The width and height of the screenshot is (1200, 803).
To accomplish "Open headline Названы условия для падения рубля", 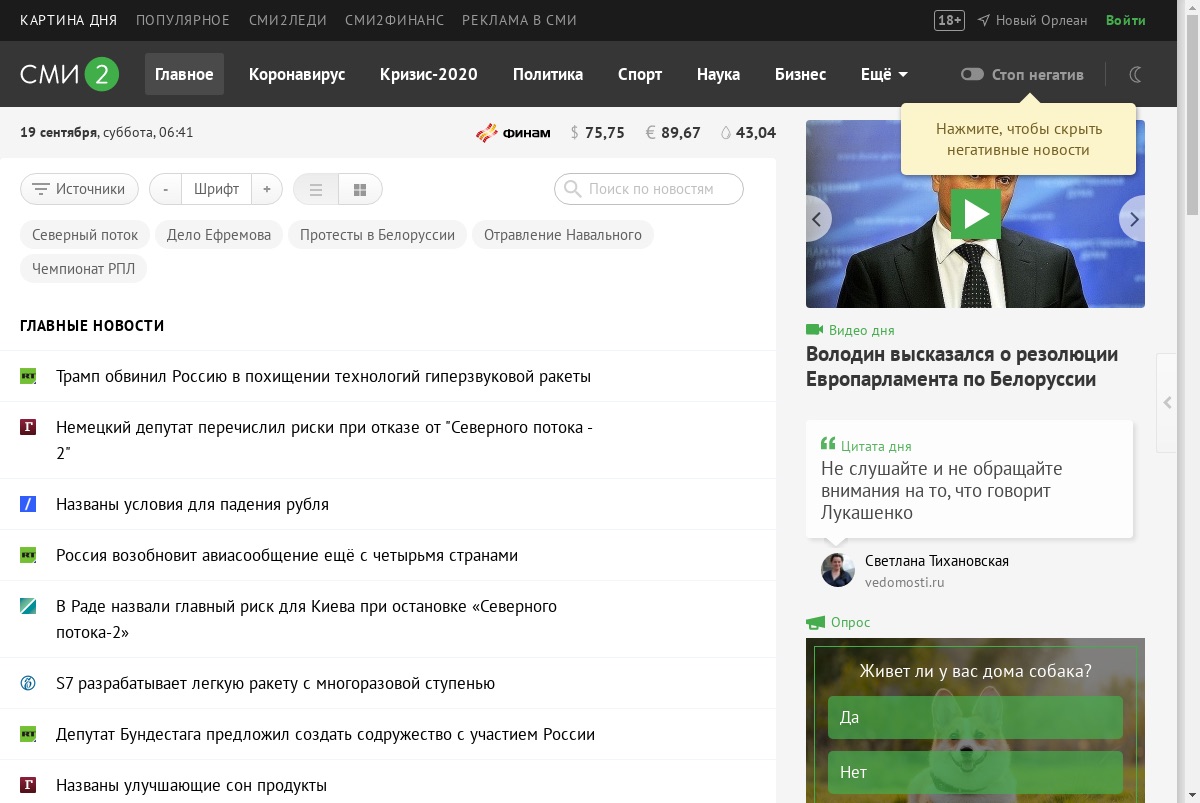I will pos(192,504).
